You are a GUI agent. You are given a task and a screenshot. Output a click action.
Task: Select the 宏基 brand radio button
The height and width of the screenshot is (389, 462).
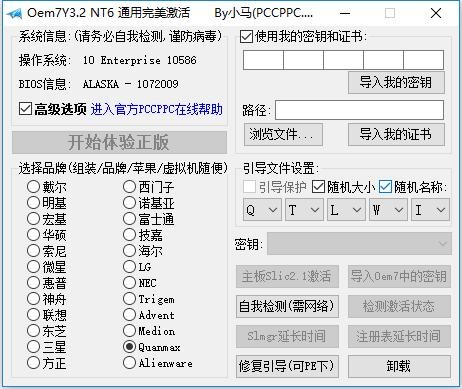[33, 219]
